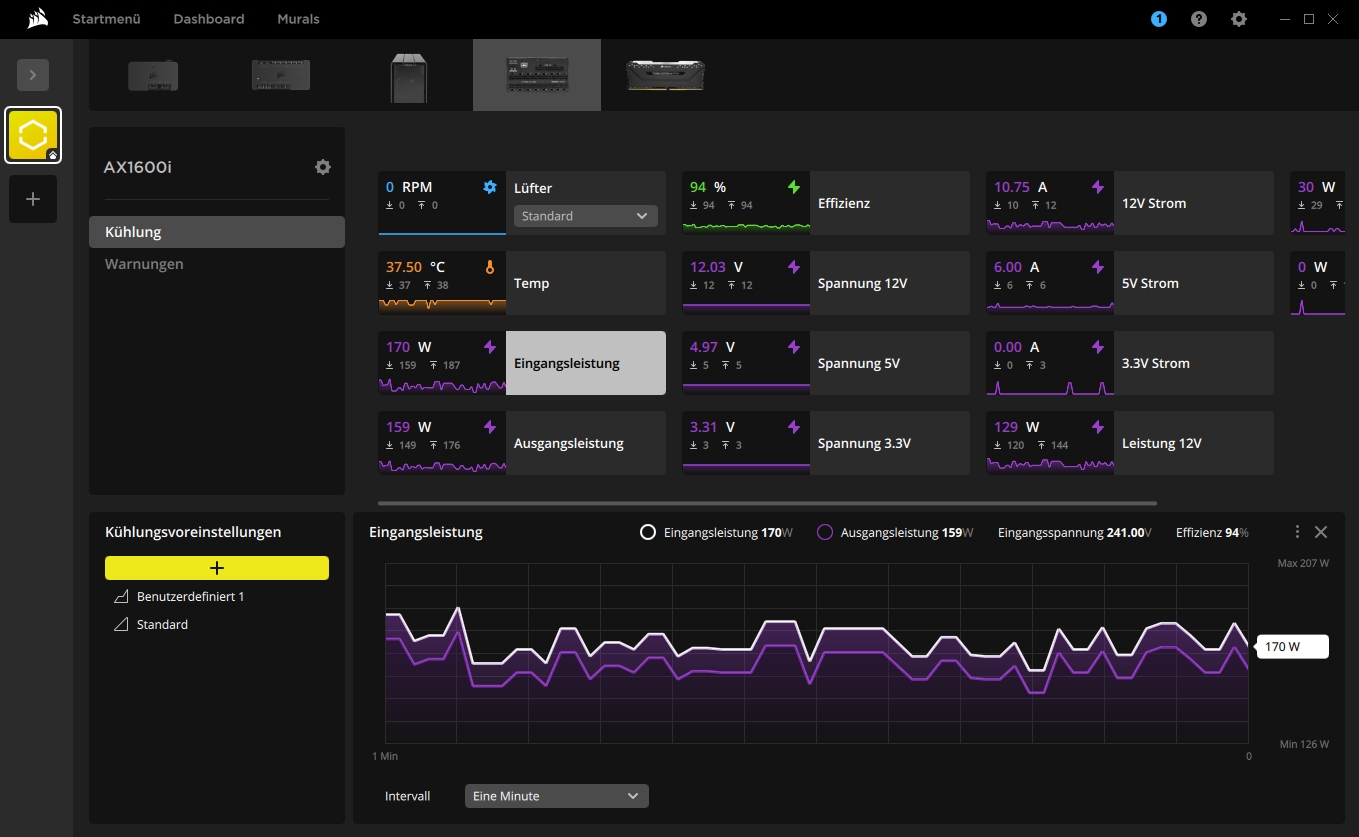Select the Eingangsleistung sensor tile
The height and width of the screenshot is (837, 1359).
point(522,363)
